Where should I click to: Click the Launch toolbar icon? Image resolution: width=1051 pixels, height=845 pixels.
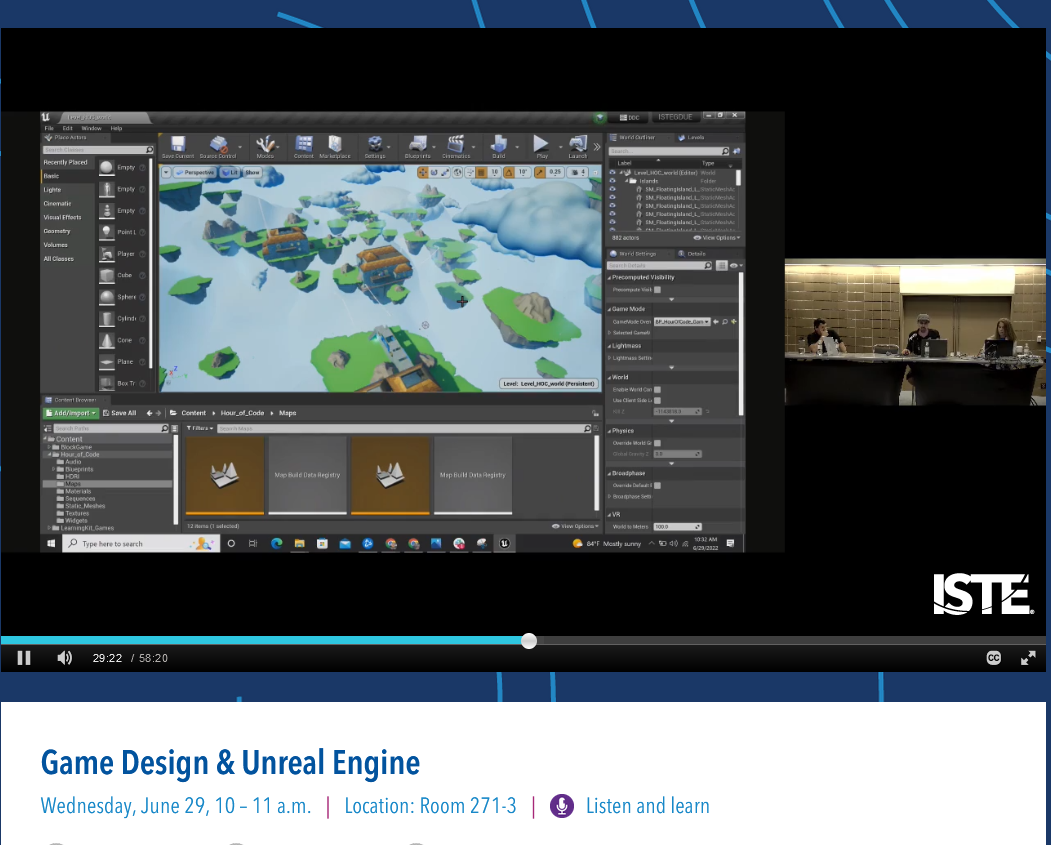coord(578,147)
